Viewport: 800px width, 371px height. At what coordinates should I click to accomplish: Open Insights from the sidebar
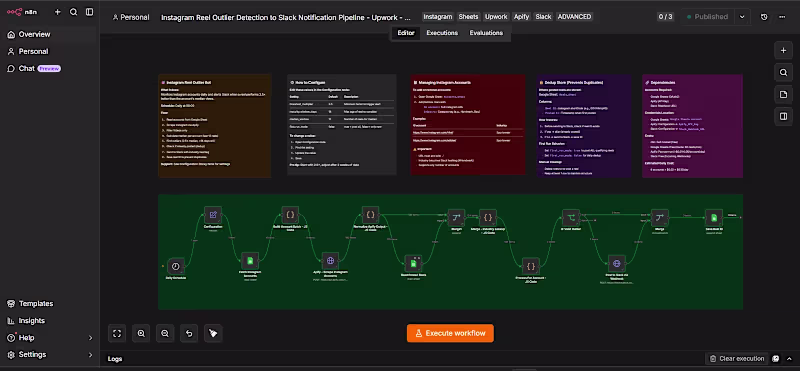[x=49, y=320]
